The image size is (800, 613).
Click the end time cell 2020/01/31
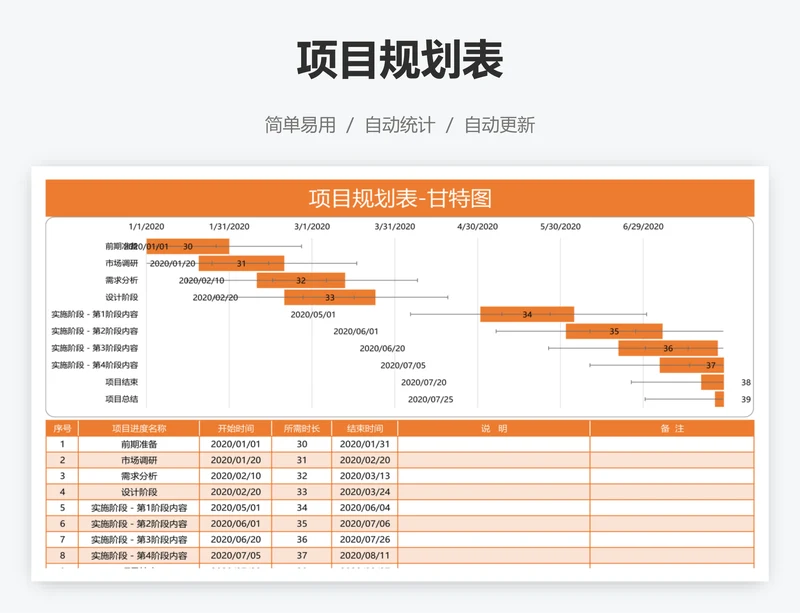[365, 444]
